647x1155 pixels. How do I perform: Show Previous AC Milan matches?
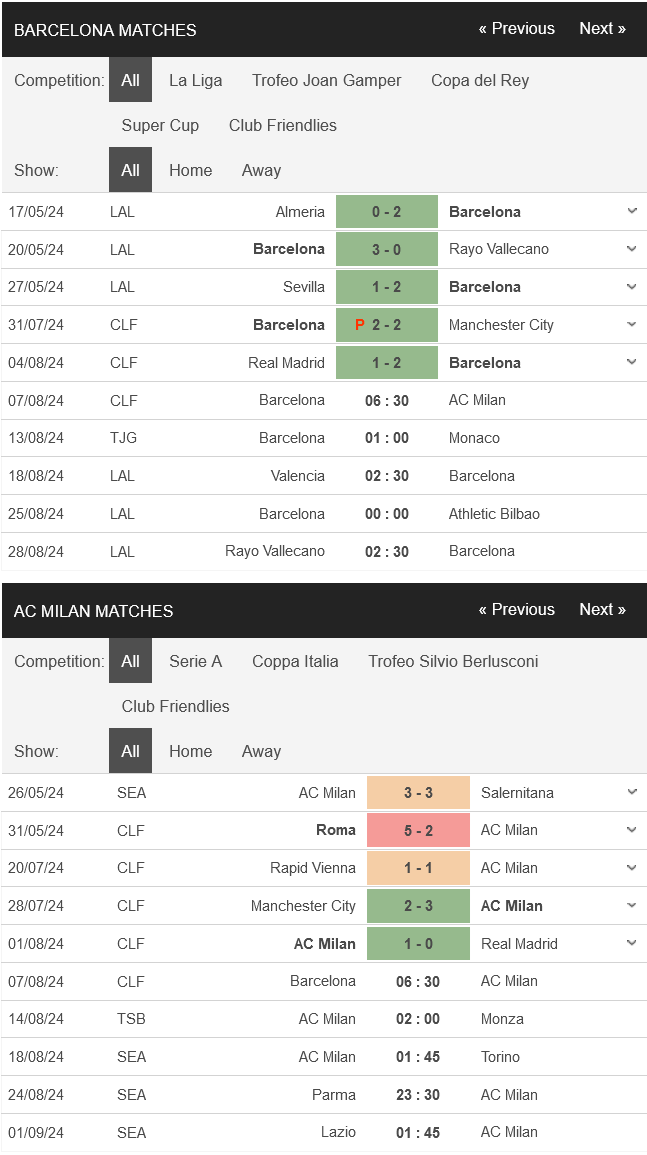(x=516, y=610)
